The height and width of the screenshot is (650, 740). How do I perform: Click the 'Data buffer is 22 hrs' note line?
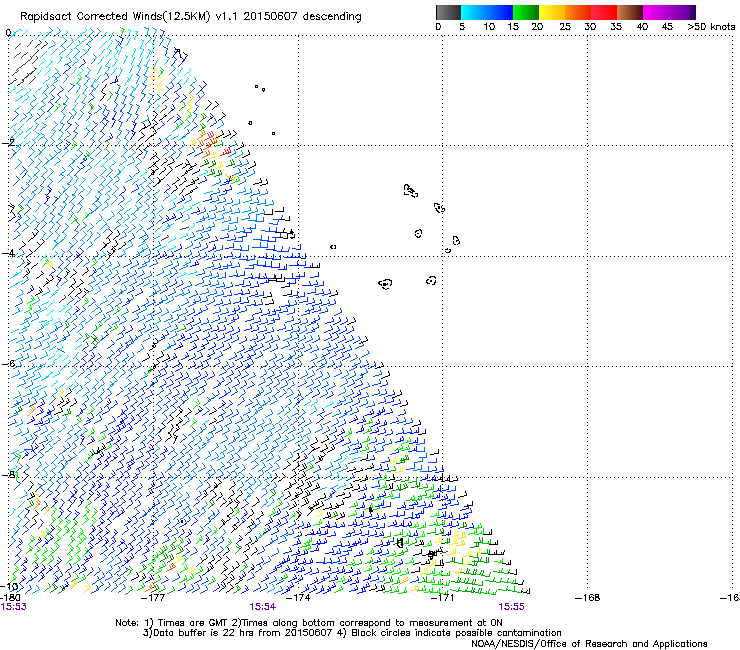(x=352, y=633)
